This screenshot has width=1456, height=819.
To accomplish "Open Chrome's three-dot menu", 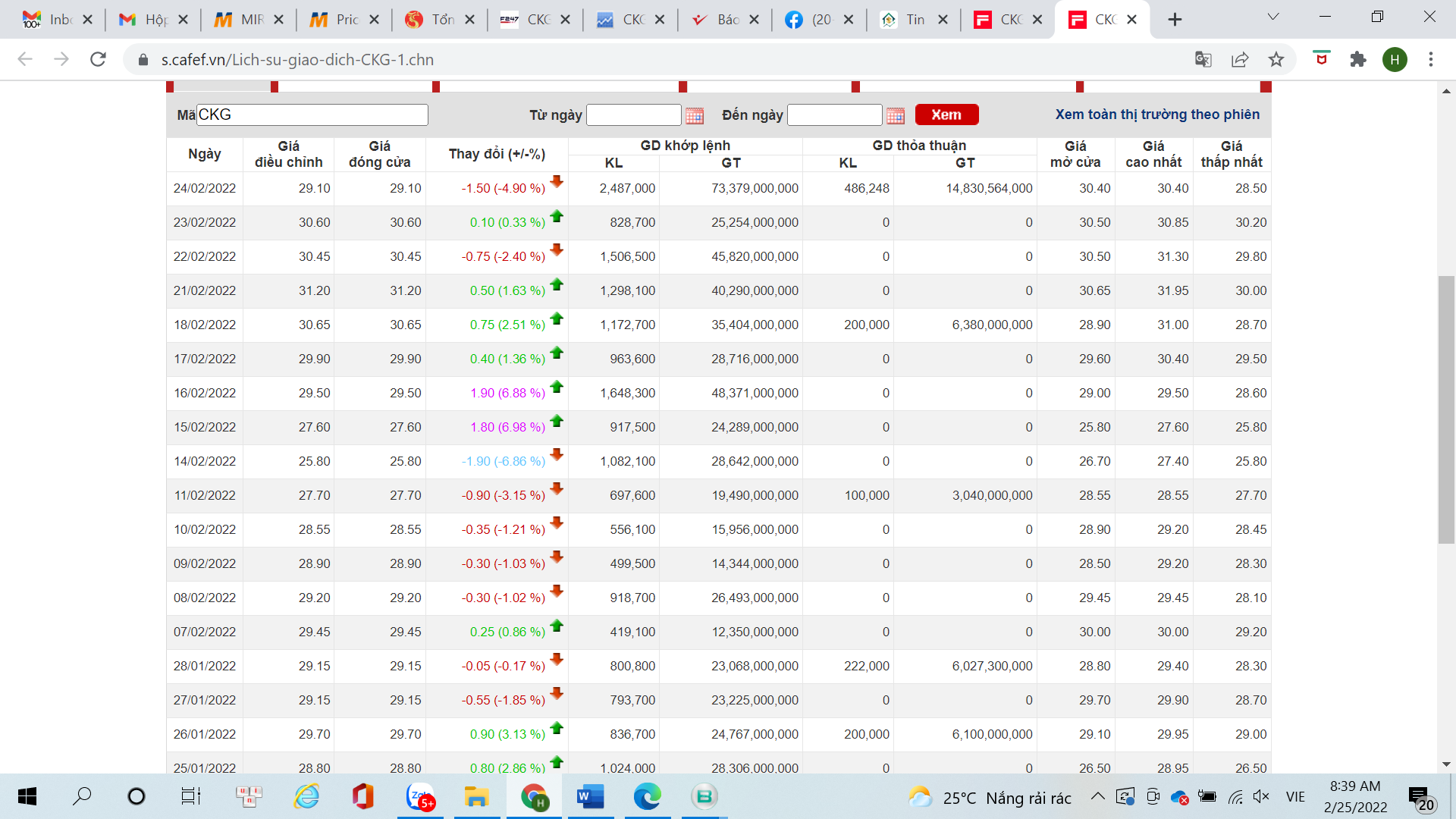I will point(1431,59).
